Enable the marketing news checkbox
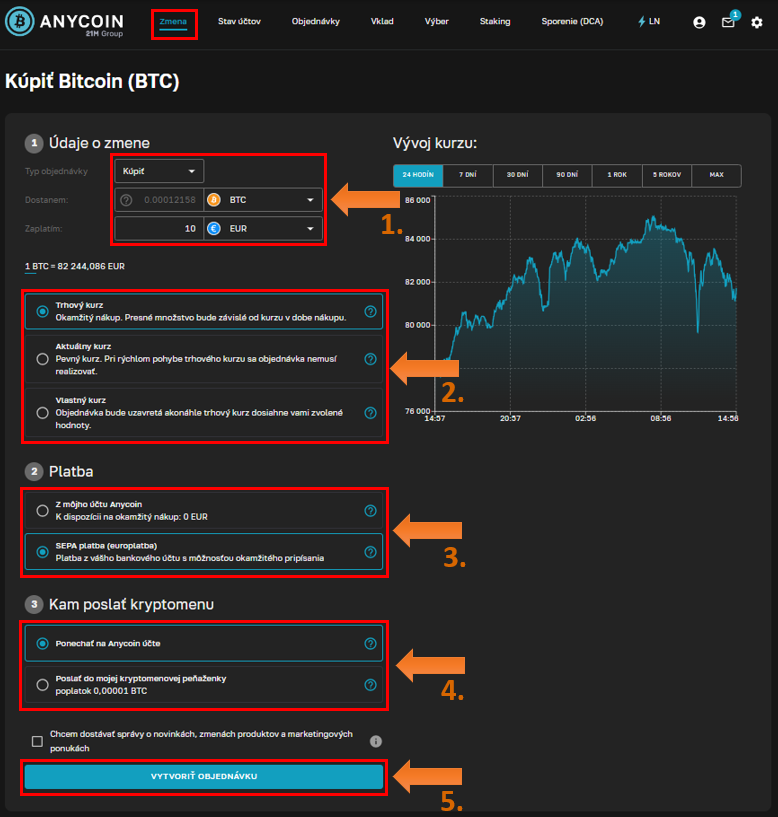778x817 pixels. click(37, 741)
